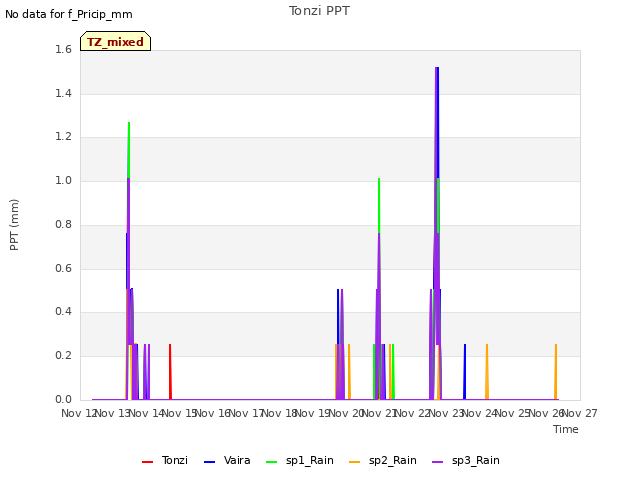Click the y-axis tick label 1.4
Screen dimensions: 640x480
63,93
